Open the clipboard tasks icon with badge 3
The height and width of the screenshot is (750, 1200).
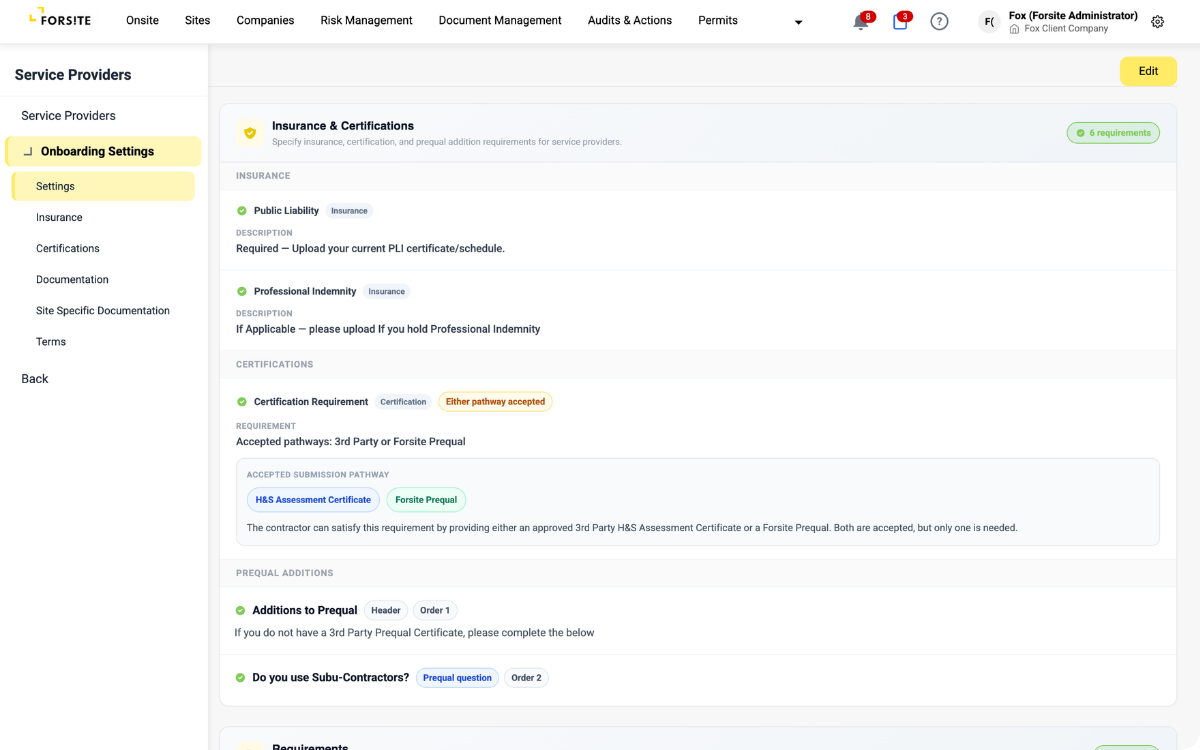point(900,22)
